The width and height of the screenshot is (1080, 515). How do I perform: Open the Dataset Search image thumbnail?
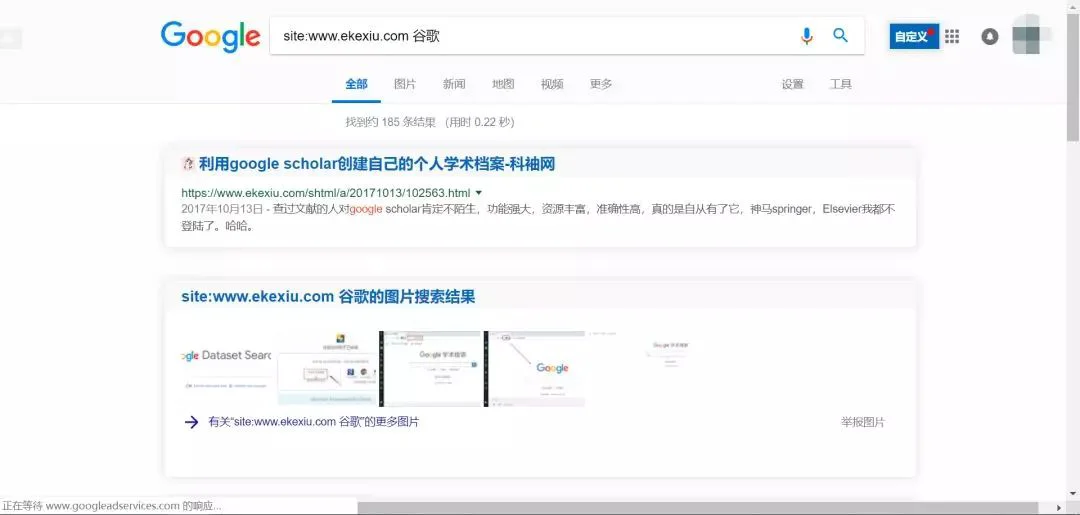227,368
